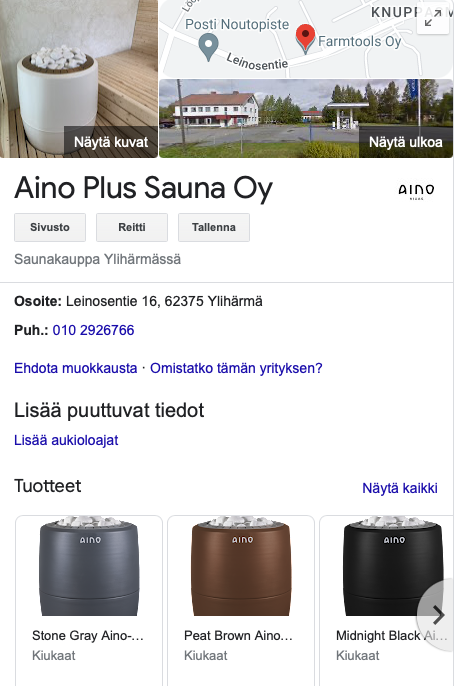This screenshot has height=686, width=454.
Task: Save the place with the Tallenna button
Action: click(x=214, y=227)
